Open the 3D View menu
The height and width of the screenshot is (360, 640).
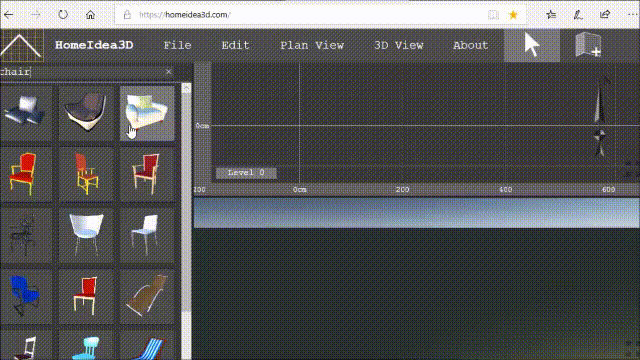click(398, 45)
